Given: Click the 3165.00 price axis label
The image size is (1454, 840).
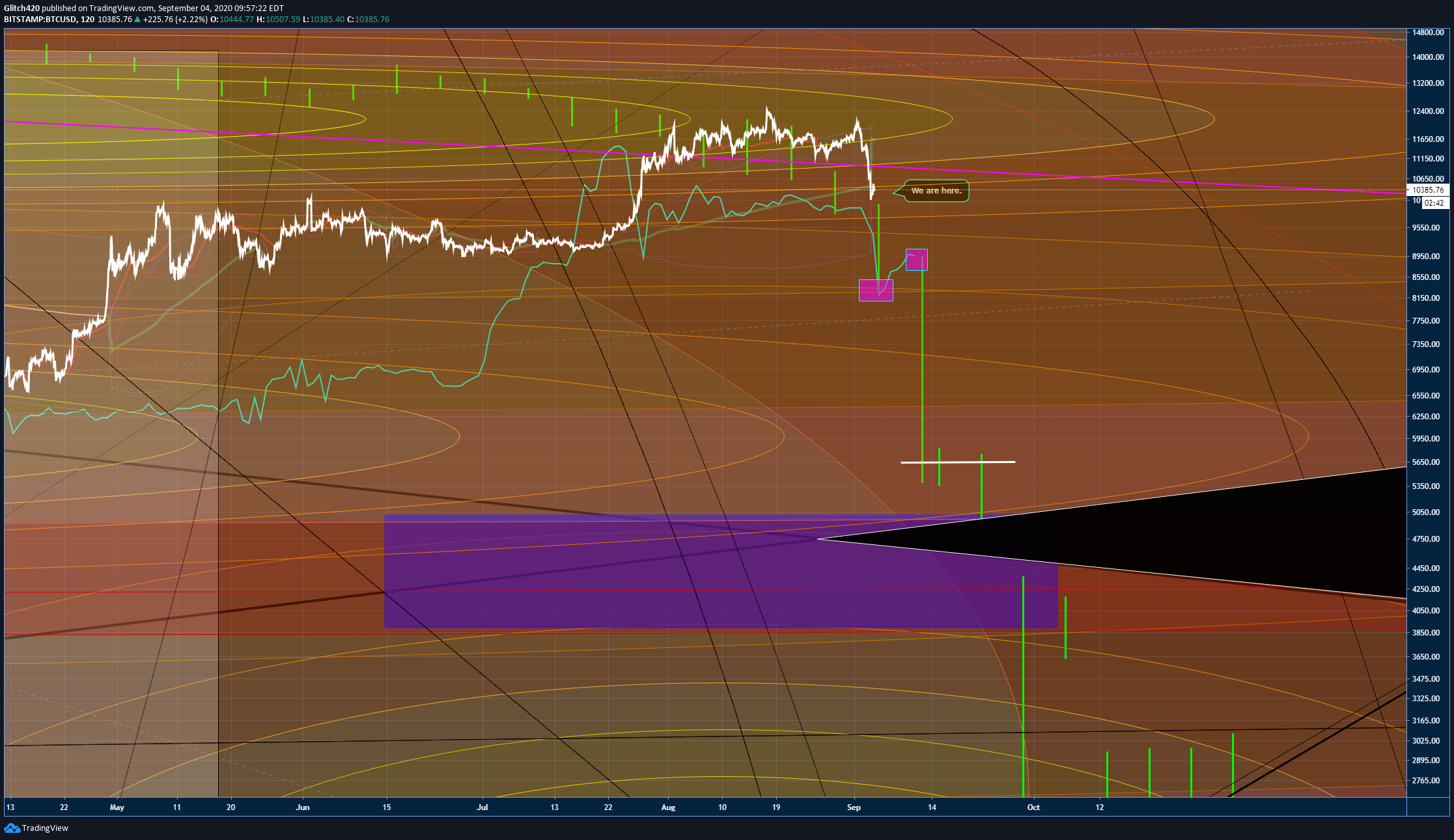Looking at the screenshot, I should pos(1425,721).
